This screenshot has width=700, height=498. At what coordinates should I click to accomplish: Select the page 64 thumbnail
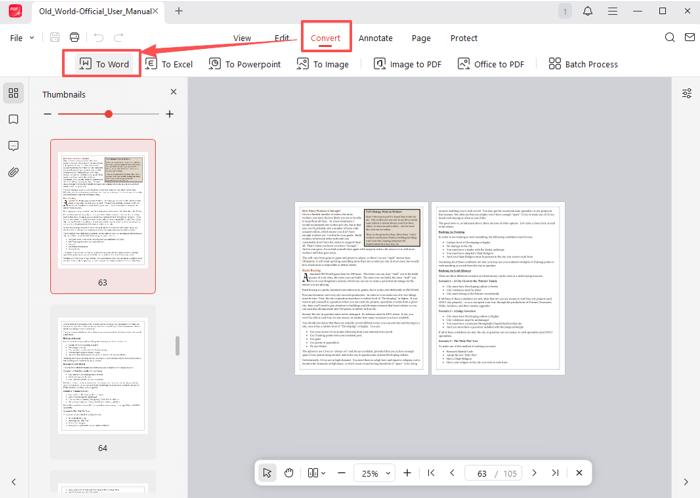click(x=103, y=382)
